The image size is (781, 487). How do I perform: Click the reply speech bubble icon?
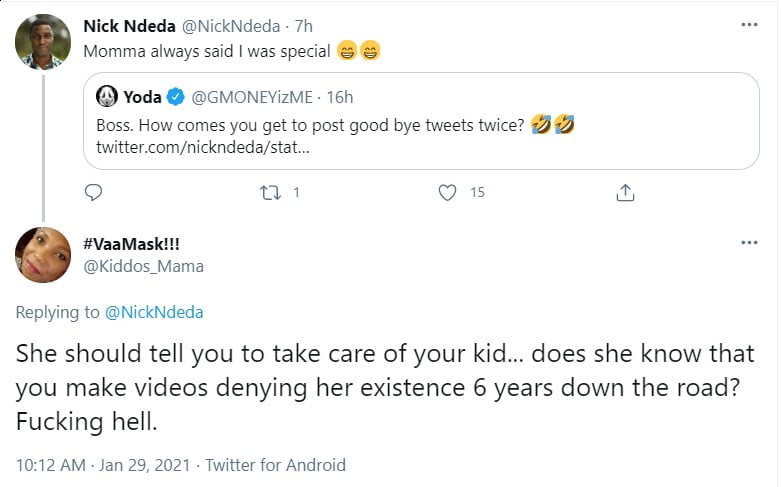93,191
